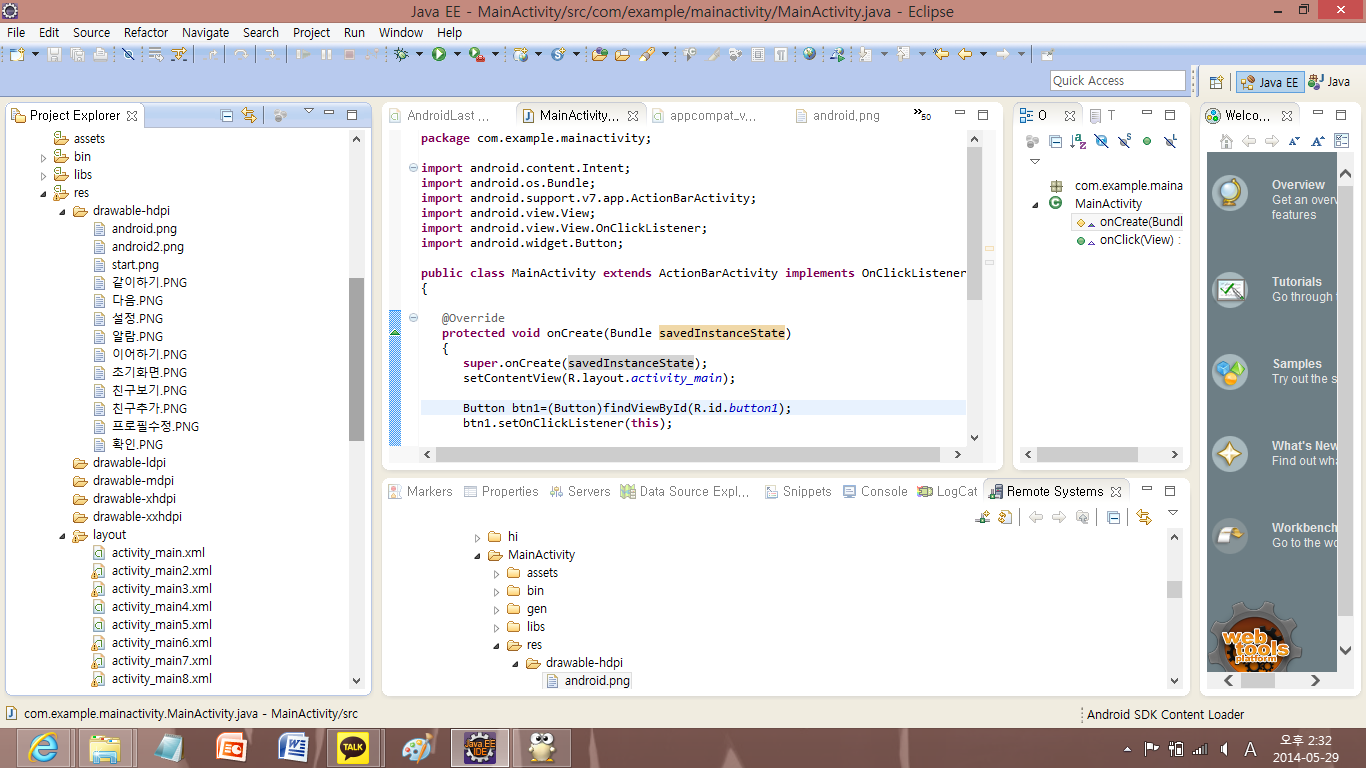Select start.png in Project Explorer
The image size is (1366, 768).
click(x=135, y=265)
